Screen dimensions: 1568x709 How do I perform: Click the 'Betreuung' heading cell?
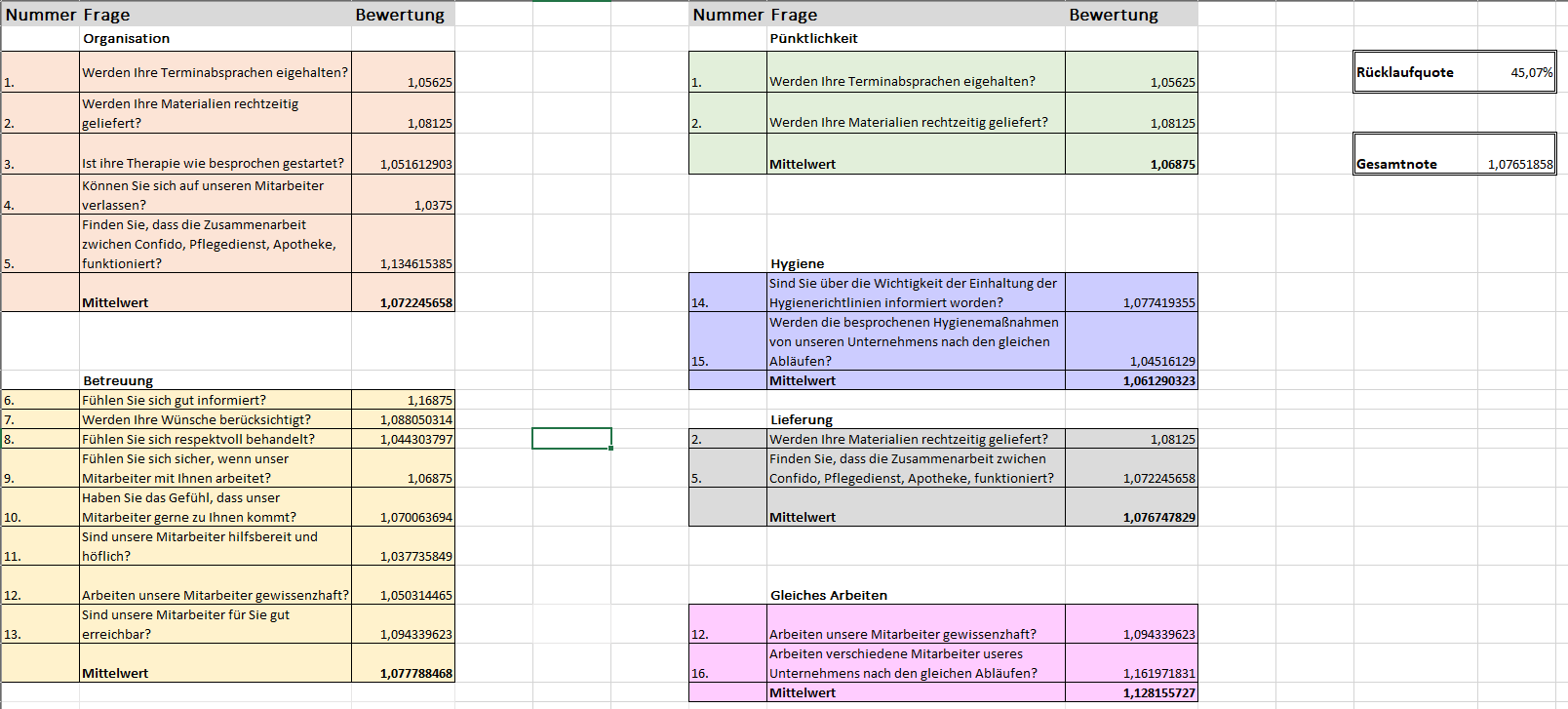(216, 380)
